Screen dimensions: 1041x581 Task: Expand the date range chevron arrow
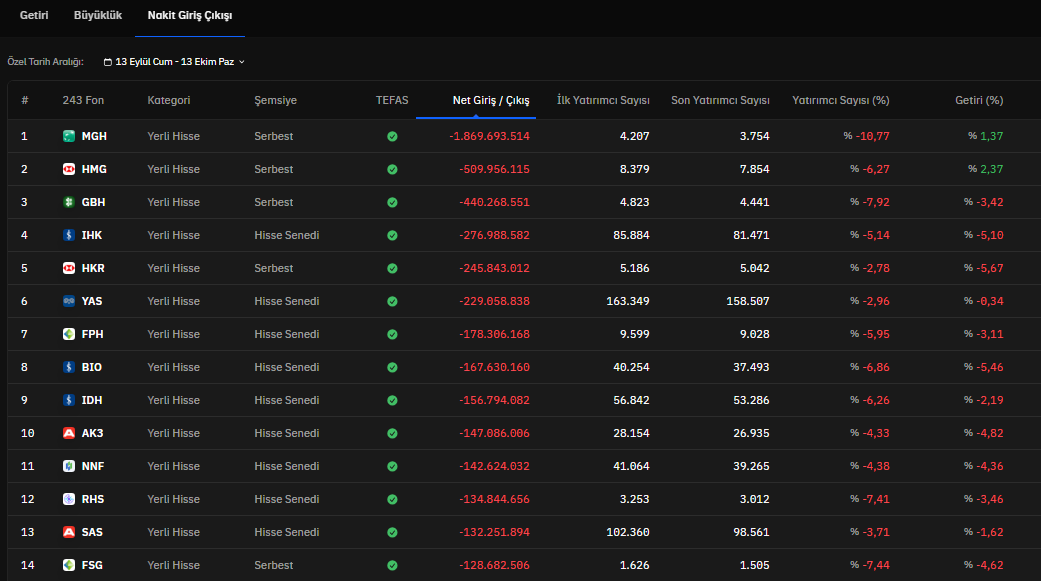click(242, 62)
